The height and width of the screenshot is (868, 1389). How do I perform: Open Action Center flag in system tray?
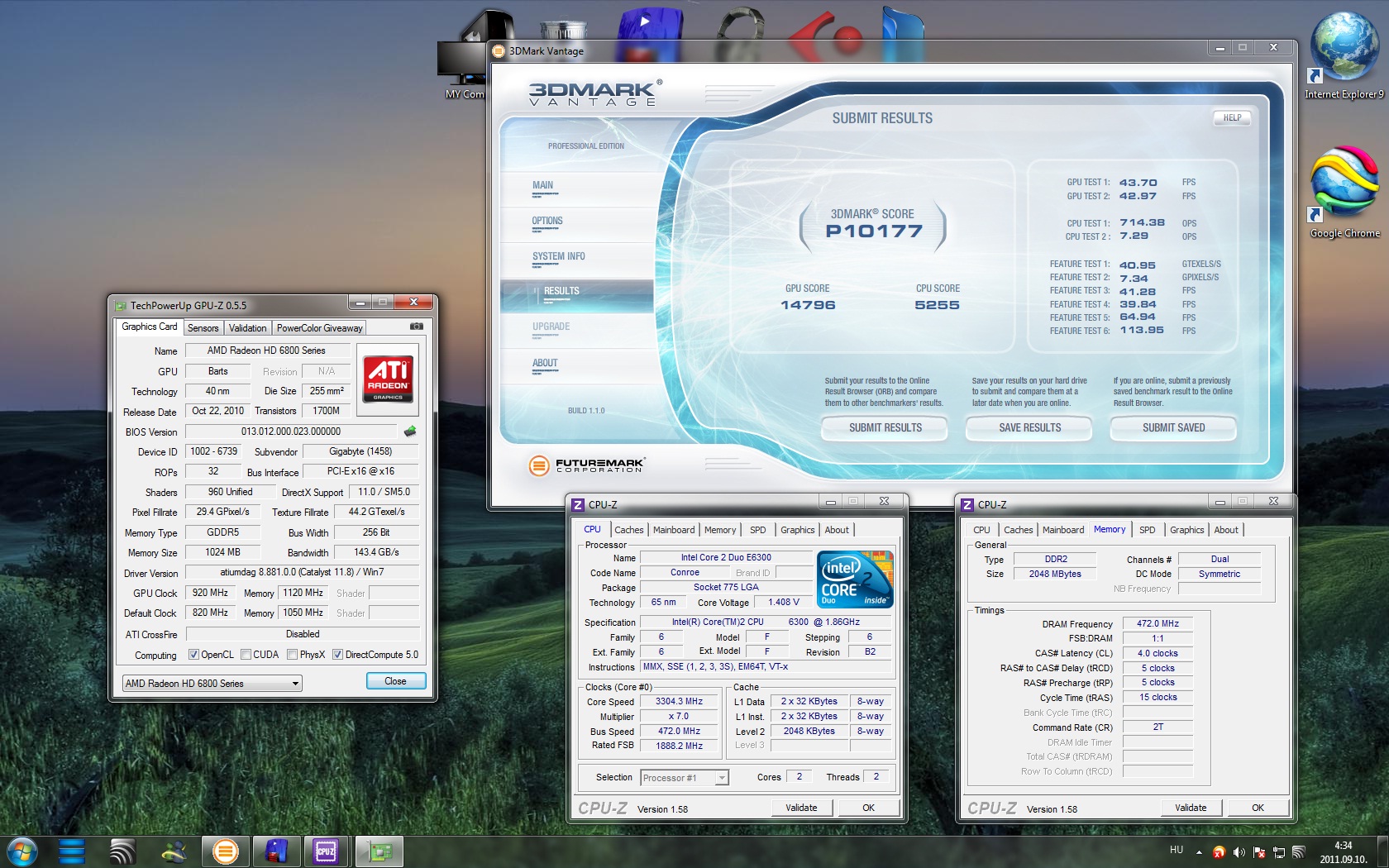[1259, 851]
